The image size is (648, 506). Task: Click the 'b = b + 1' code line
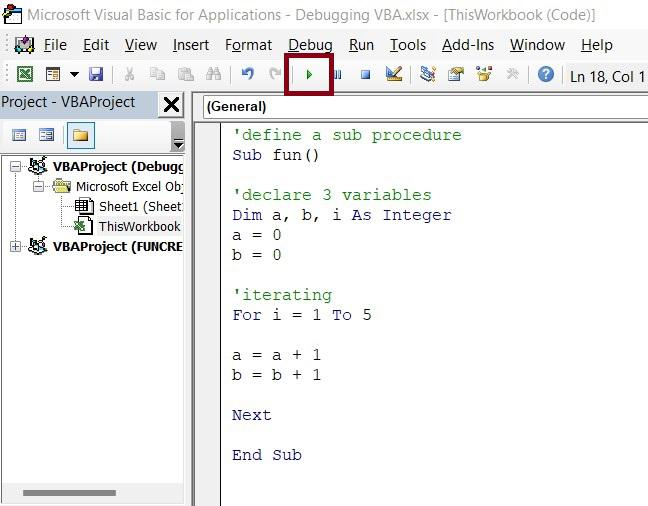pos(276,375)
